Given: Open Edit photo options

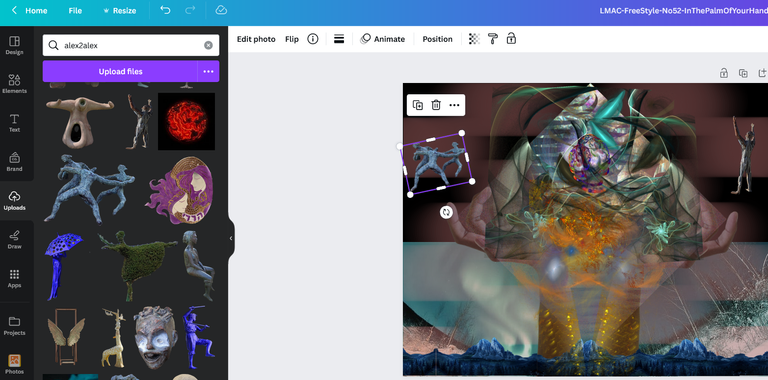Looking at the screenshot, I should (256, 39).
